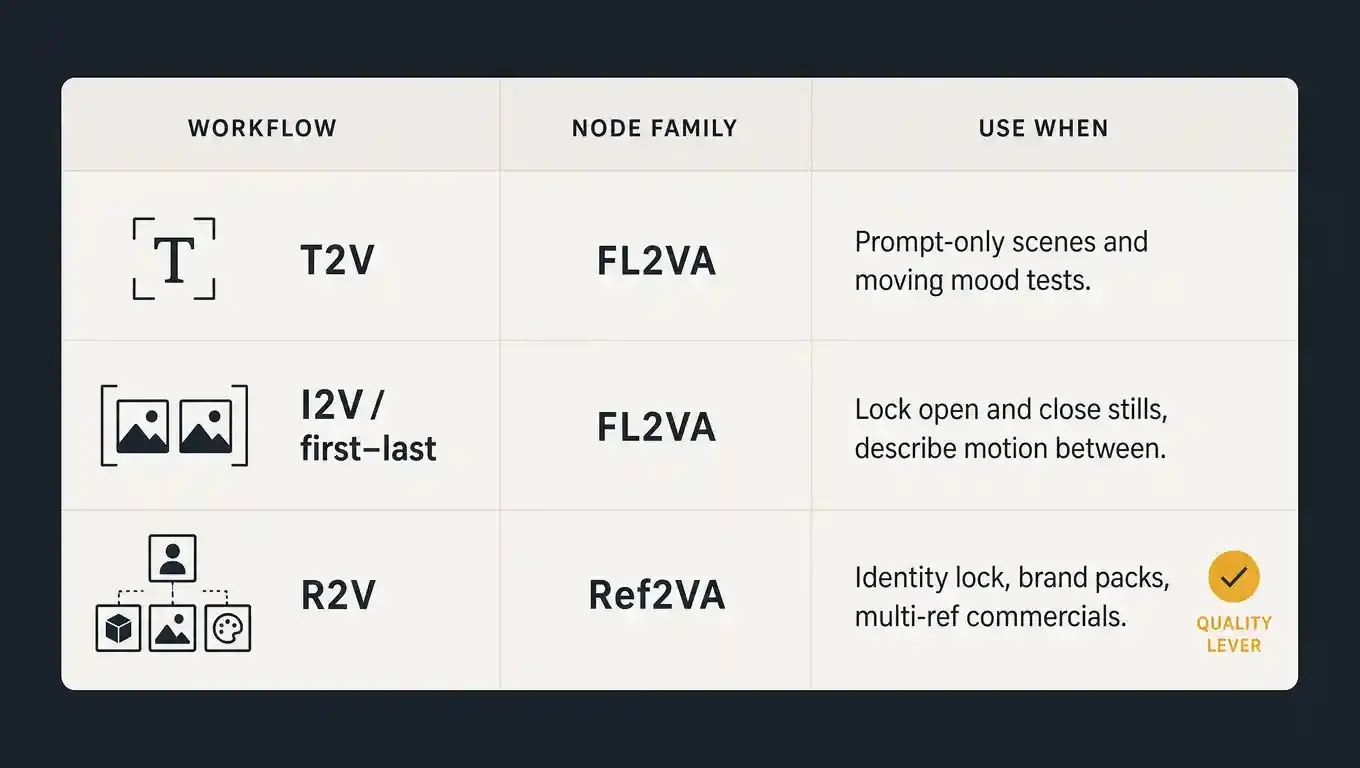The height and width of the screenshot is (768, 1360).
Task: Click the 'Identity lock, brand packs' text
Action: [1012, 578]
